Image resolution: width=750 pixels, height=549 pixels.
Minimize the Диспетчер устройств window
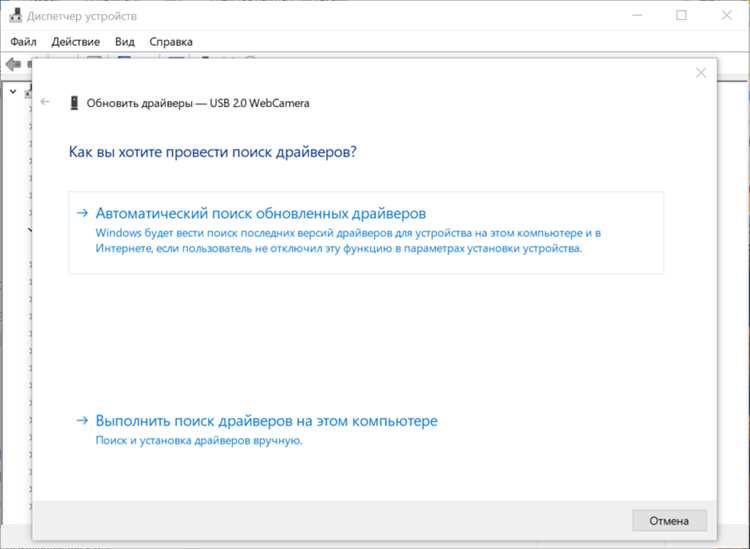(x=636, y=16)
